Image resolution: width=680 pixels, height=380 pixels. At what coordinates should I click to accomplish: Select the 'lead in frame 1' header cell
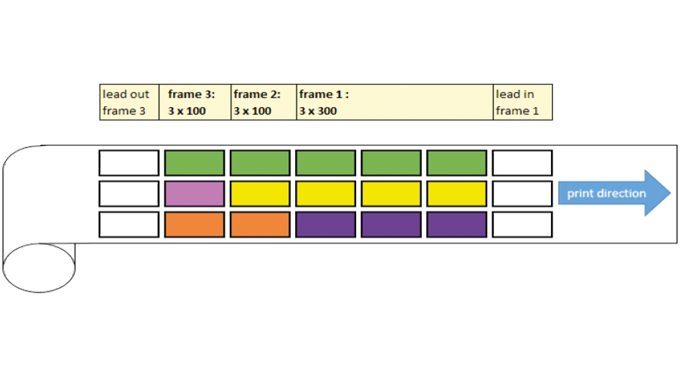pos(523,102)
